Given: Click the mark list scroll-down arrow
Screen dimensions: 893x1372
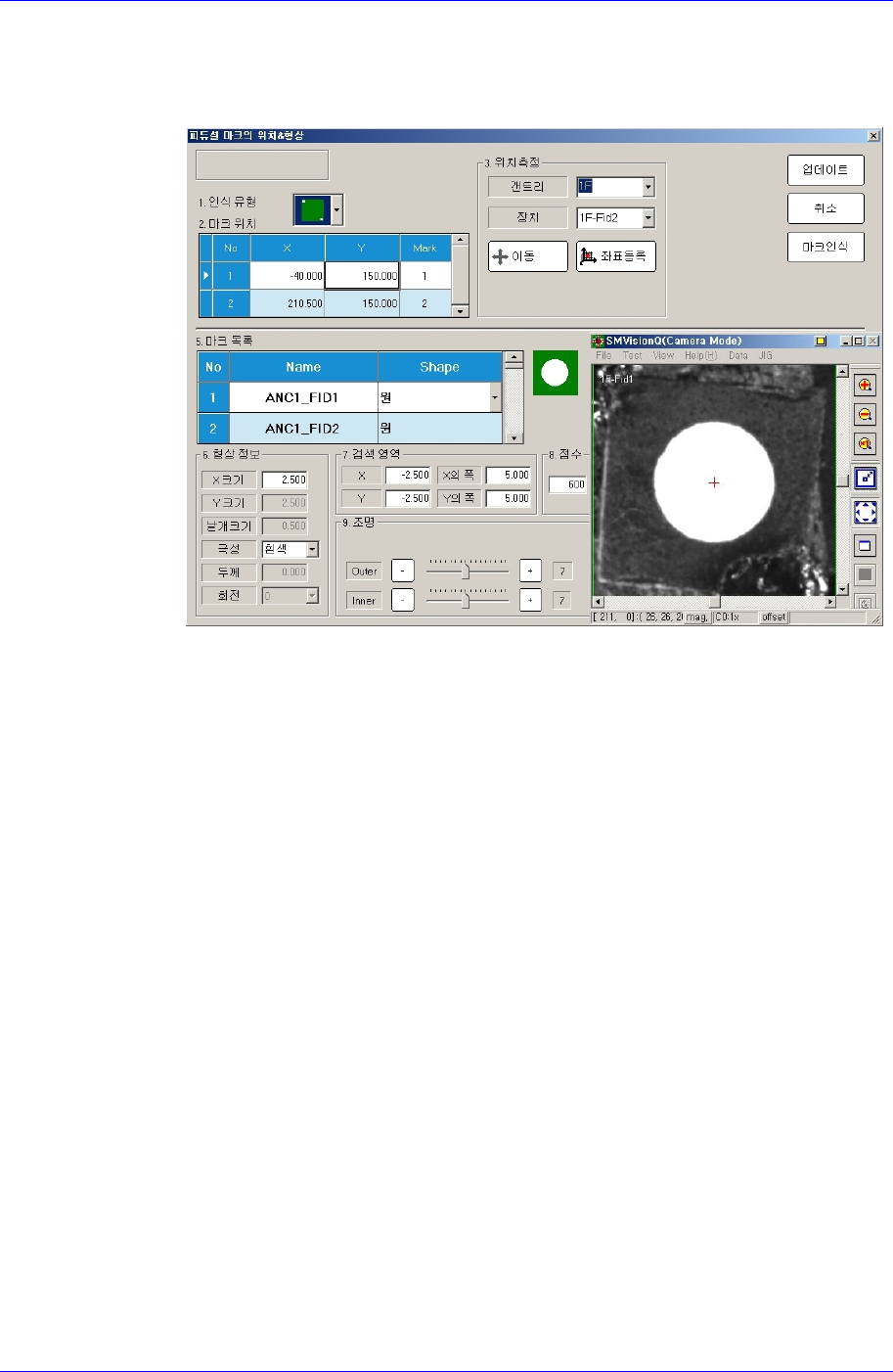Looking at the screenshot, I should pos(513,436).
